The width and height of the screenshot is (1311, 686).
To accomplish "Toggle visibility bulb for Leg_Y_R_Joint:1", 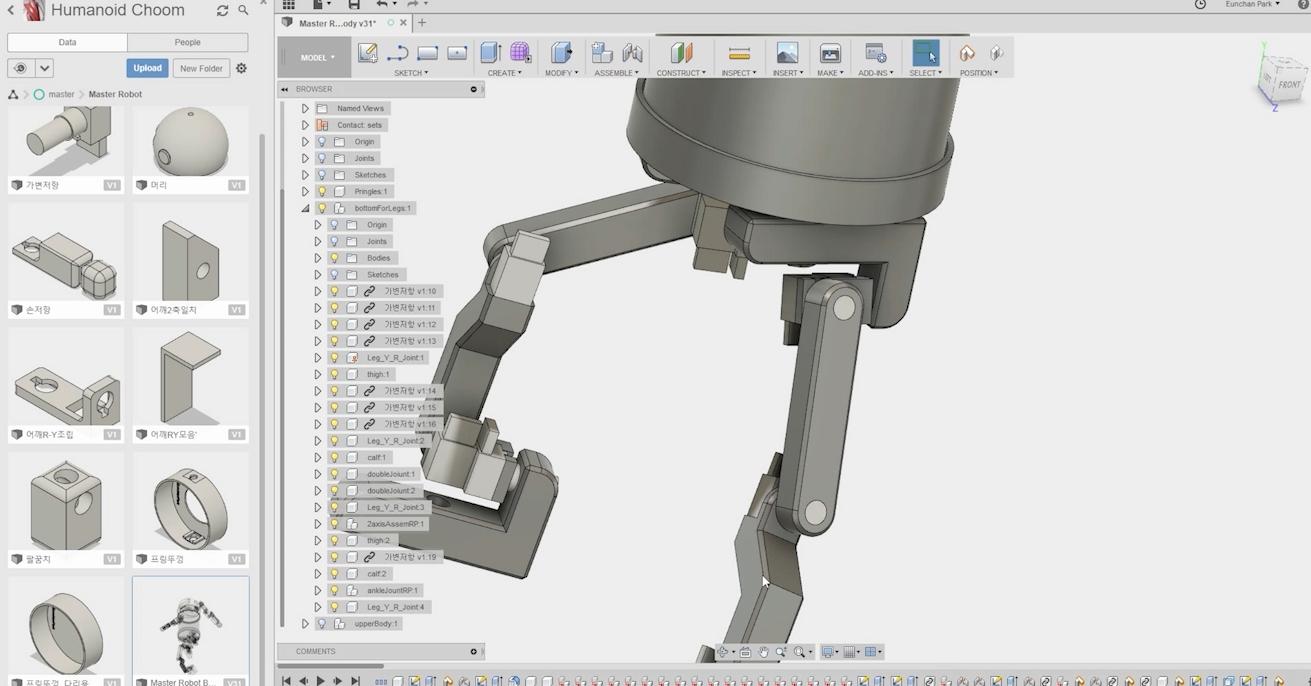I will 335,357.
